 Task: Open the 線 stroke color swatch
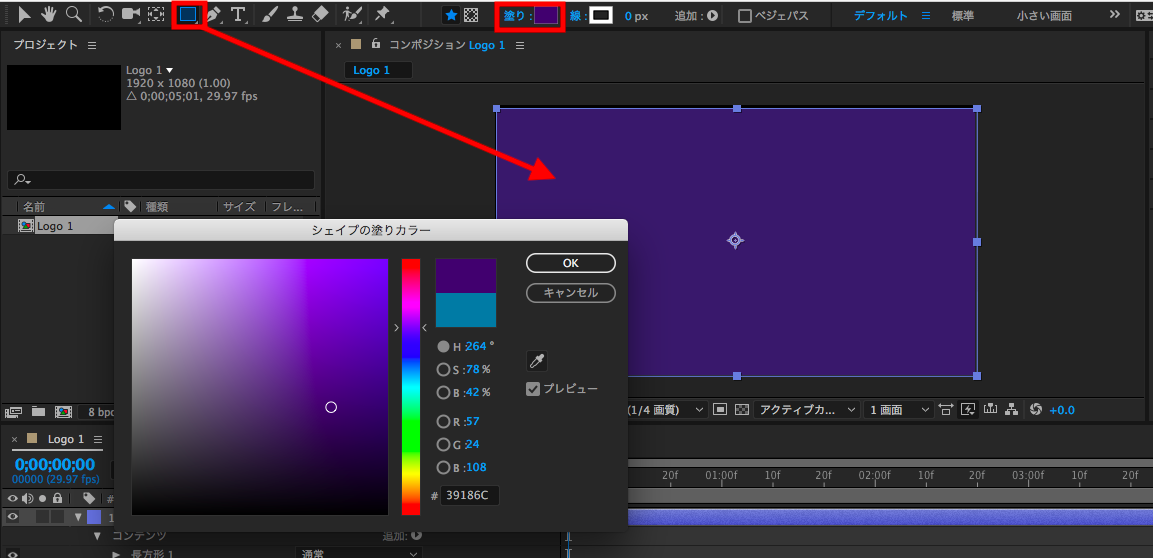(x=601, y=15)
